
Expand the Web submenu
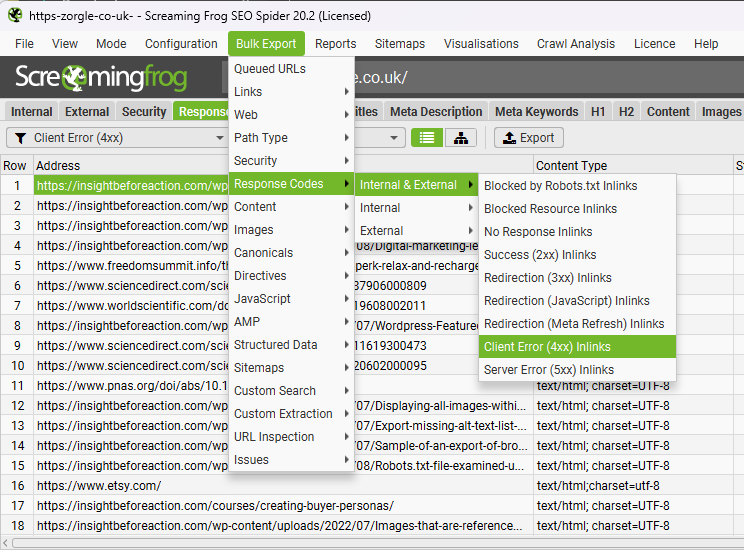click(x=291, y=114)
